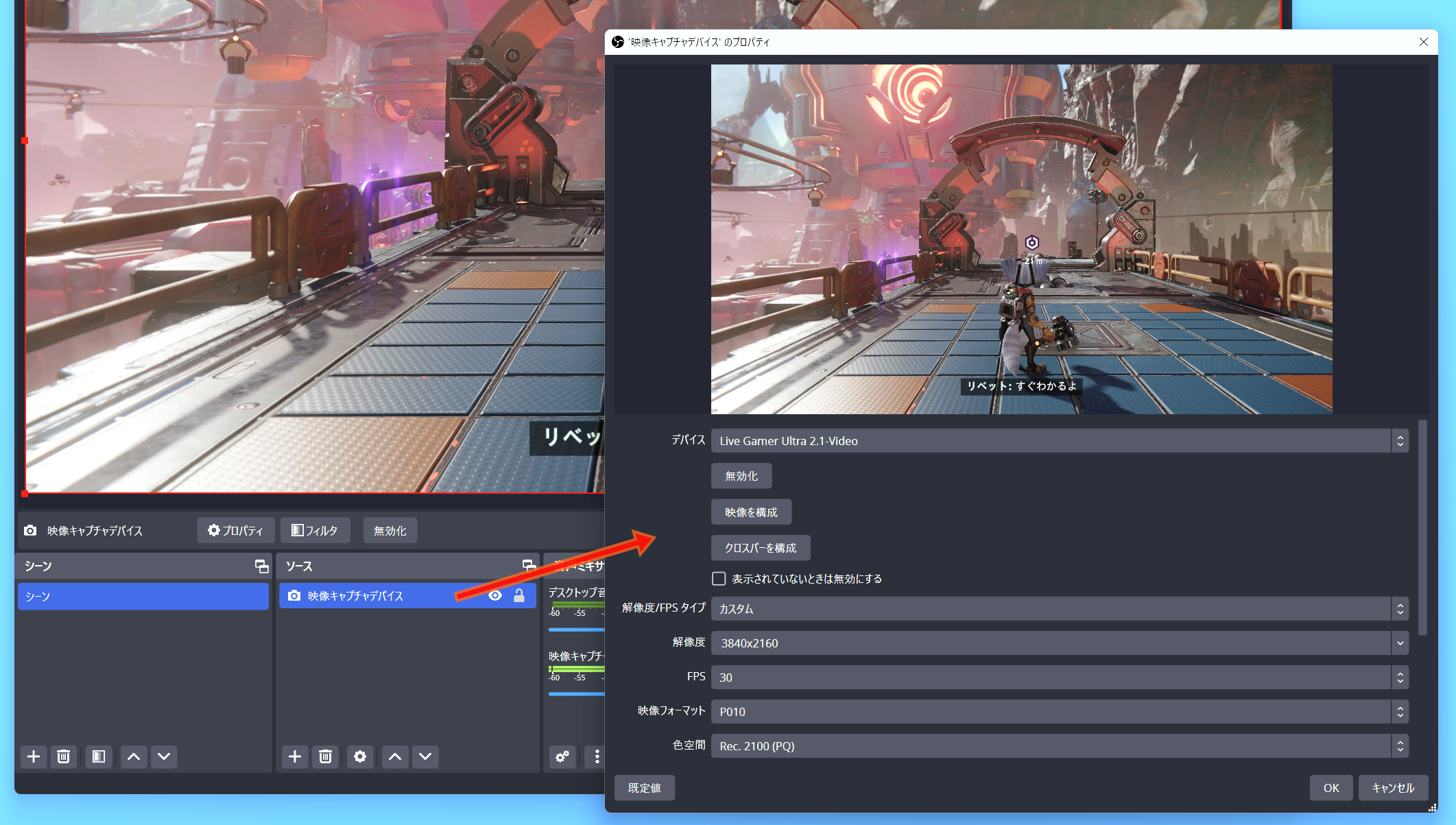
Task: Click 映像キャプチャデバイス label in source toolbar
Action: (95, 531)
